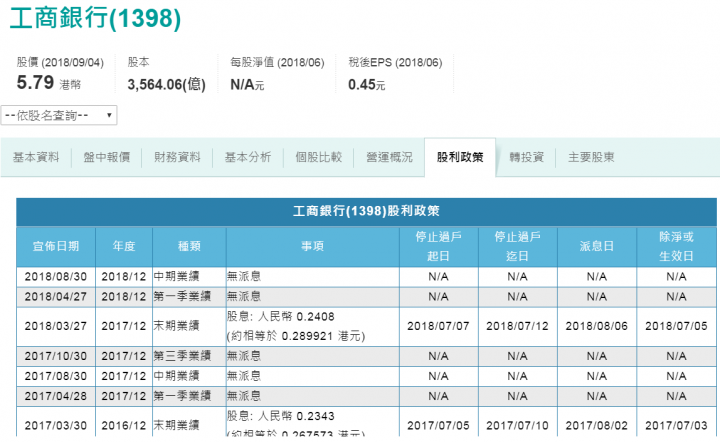Image resolution: width=720 pixels, height=442 pixels.
Task: Click the 除淨或生效日 column header
Action: click(676, 246)
